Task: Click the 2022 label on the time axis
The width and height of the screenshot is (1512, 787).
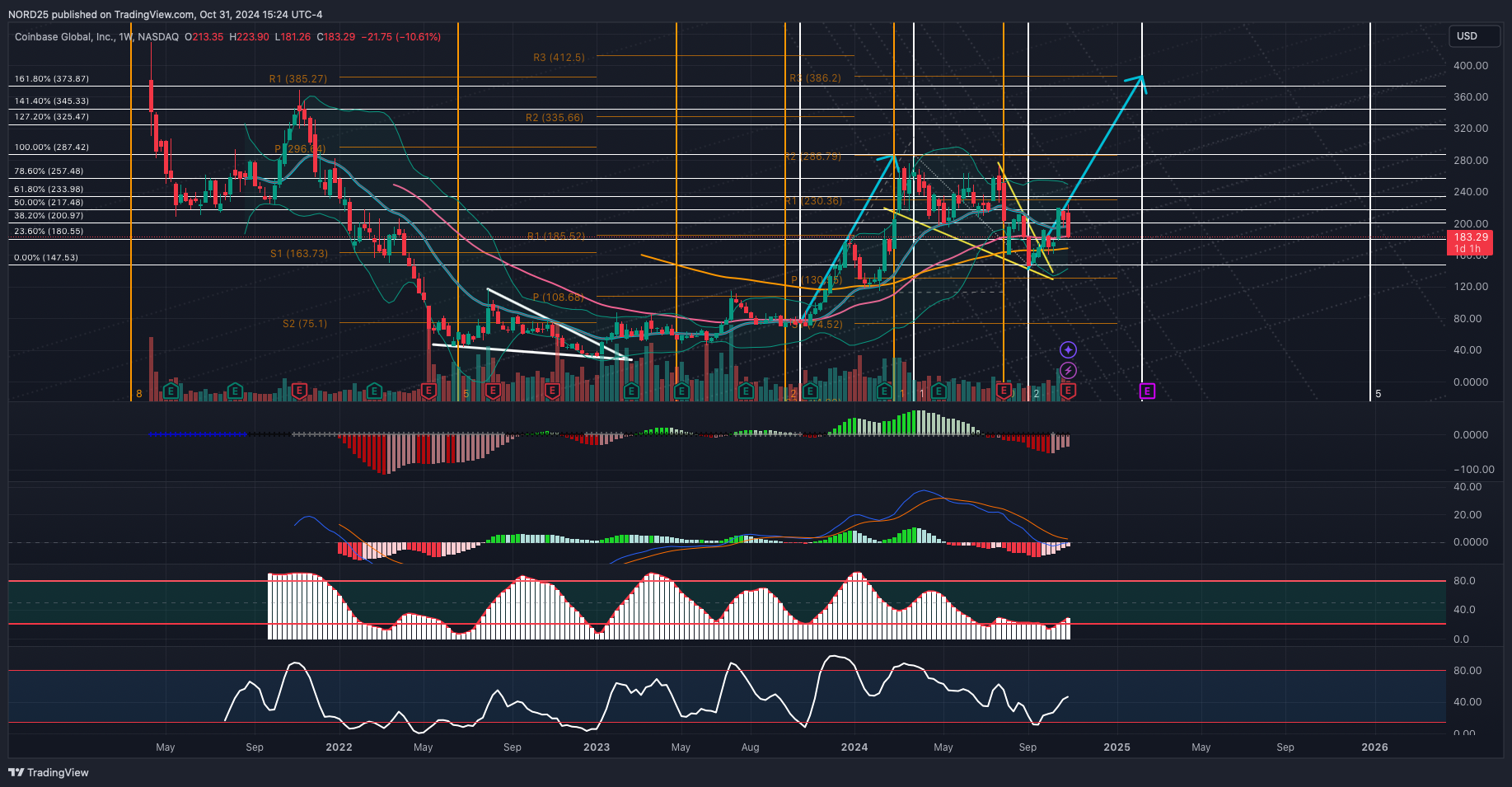Action: pos(339,747)
